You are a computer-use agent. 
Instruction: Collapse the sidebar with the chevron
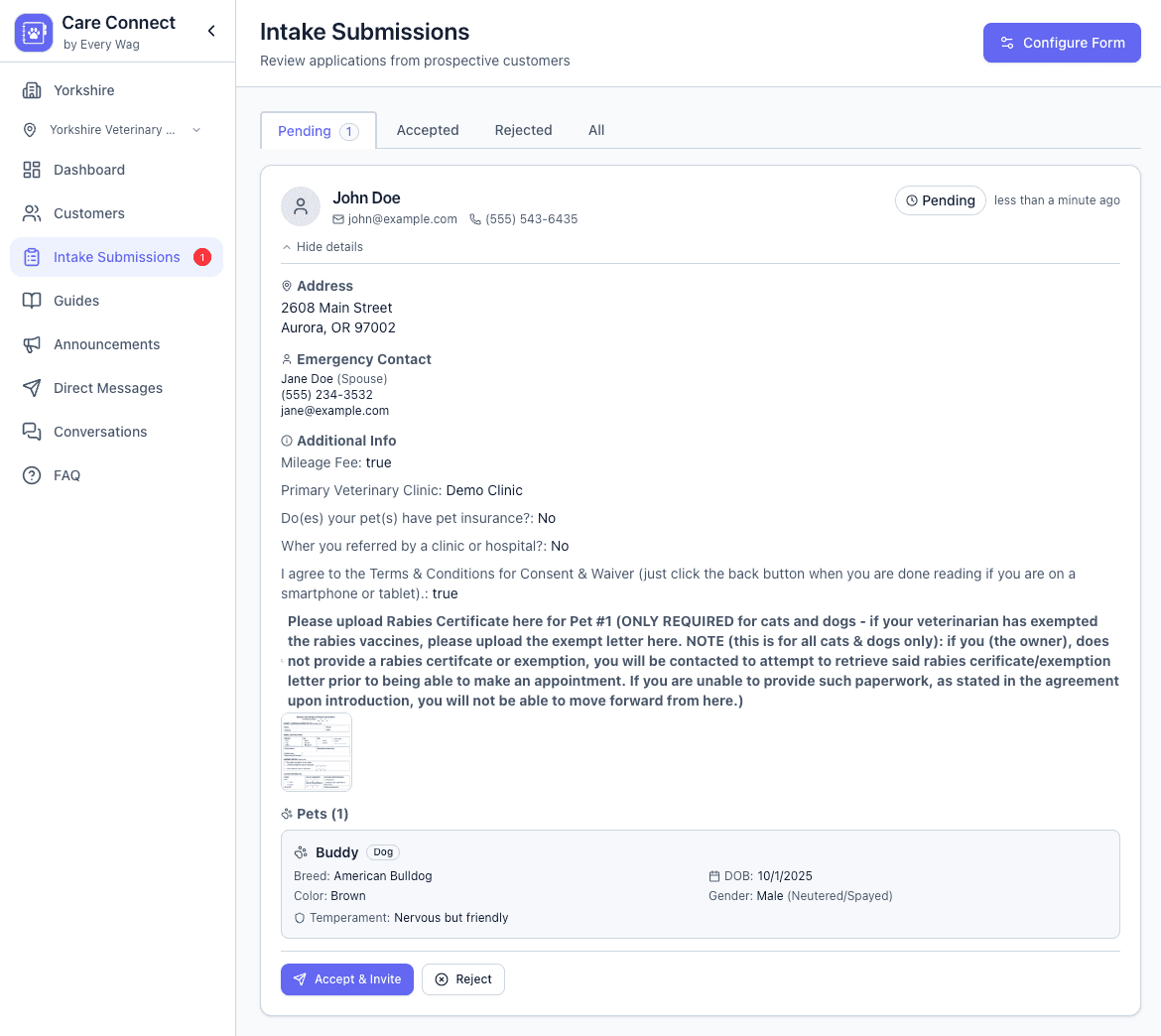point(211,31)
